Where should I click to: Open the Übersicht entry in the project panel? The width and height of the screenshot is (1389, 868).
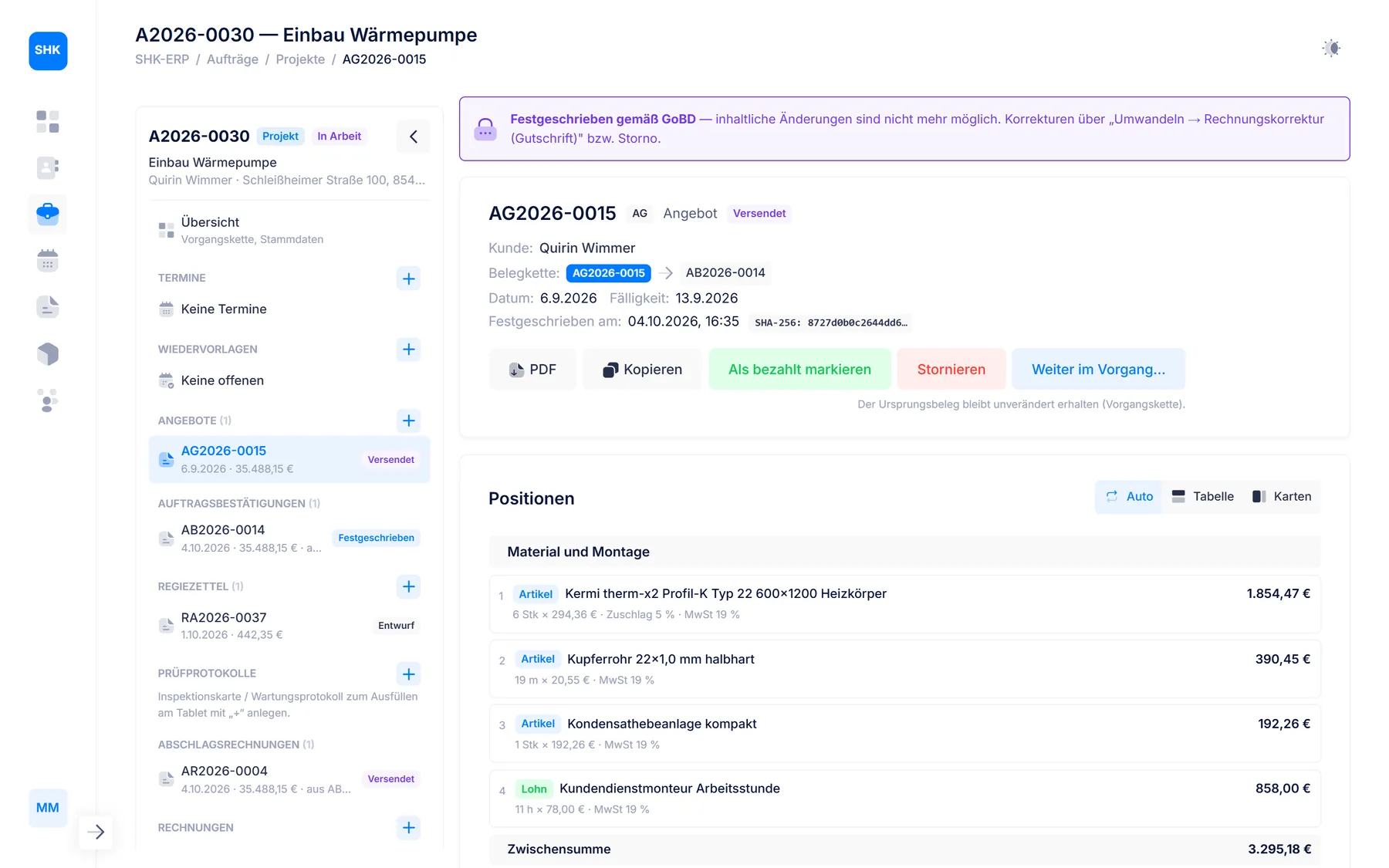tap(289, 230)
